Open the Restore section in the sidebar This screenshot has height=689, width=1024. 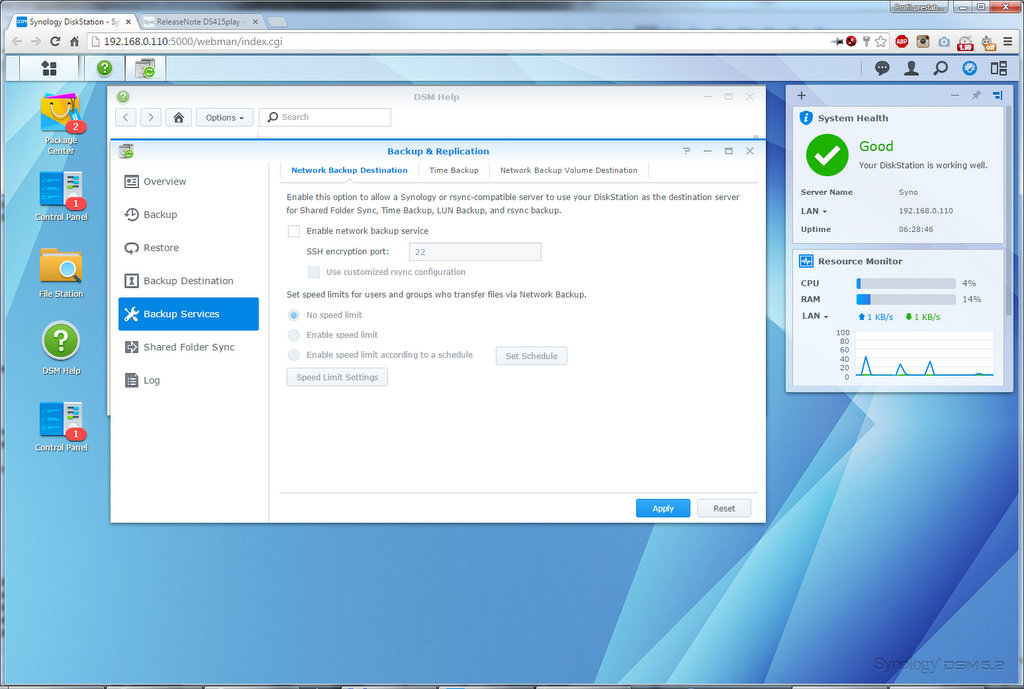click(x=188, y=248)
